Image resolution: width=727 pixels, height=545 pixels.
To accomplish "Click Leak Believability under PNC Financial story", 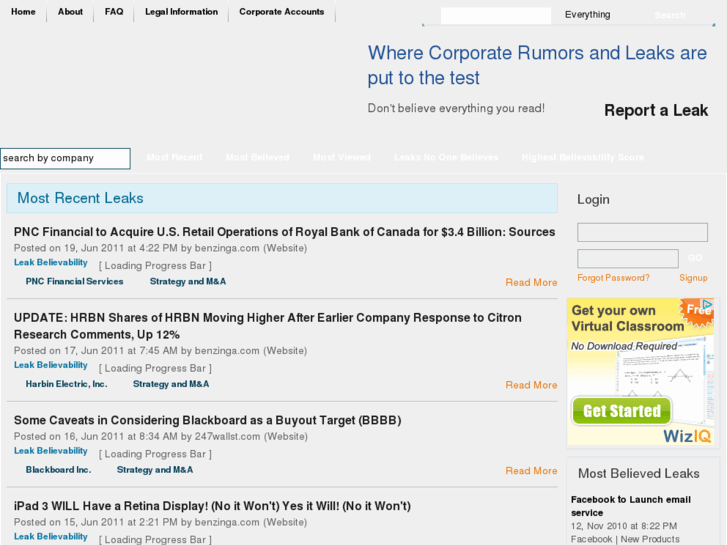I will pyautogui.click(x=51, y=263).
